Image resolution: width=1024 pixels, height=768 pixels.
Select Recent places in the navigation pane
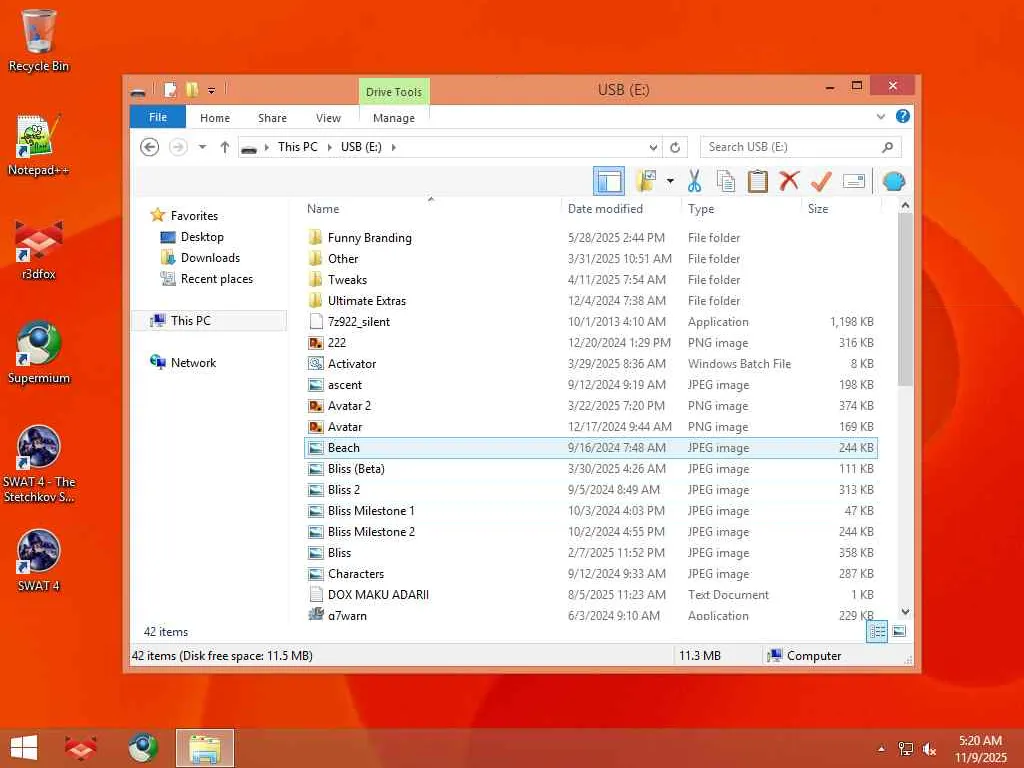pyautogui.click(x=216, y=279)
